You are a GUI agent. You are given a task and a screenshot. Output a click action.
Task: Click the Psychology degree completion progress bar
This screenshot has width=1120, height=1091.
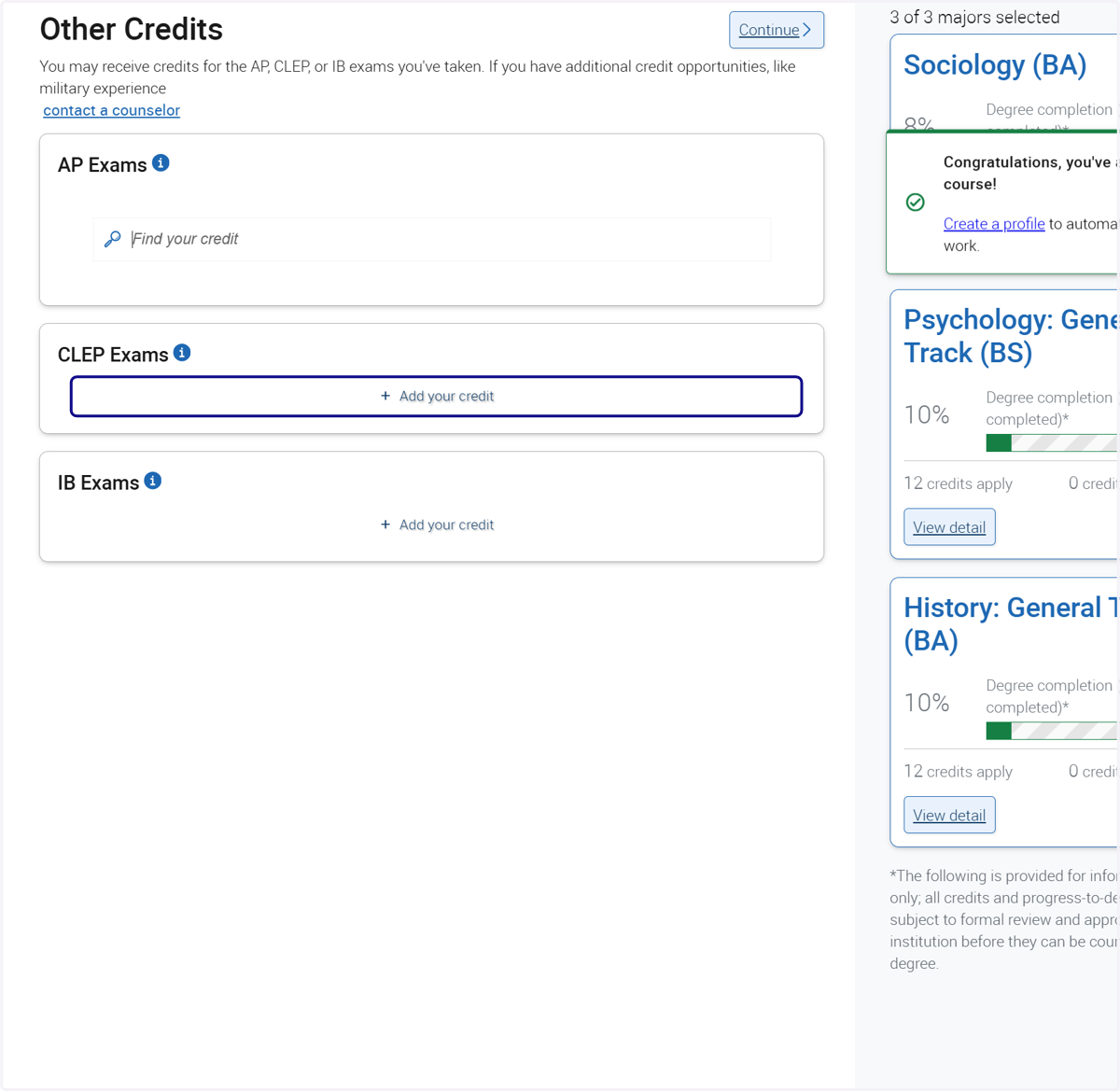coord(1052,443)
